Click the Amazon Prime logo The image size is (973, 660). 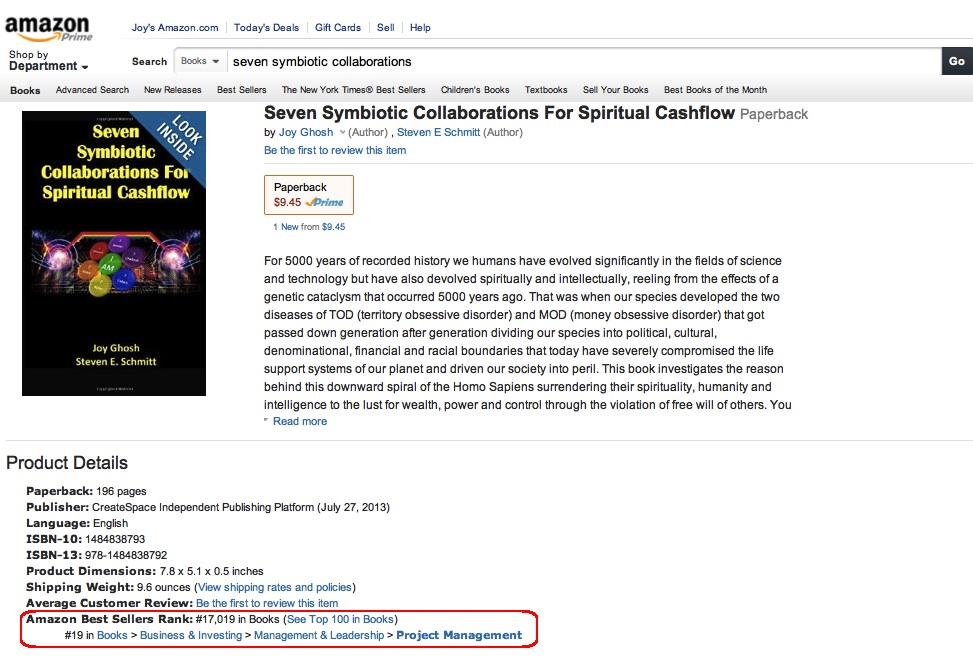coord(47,27)
